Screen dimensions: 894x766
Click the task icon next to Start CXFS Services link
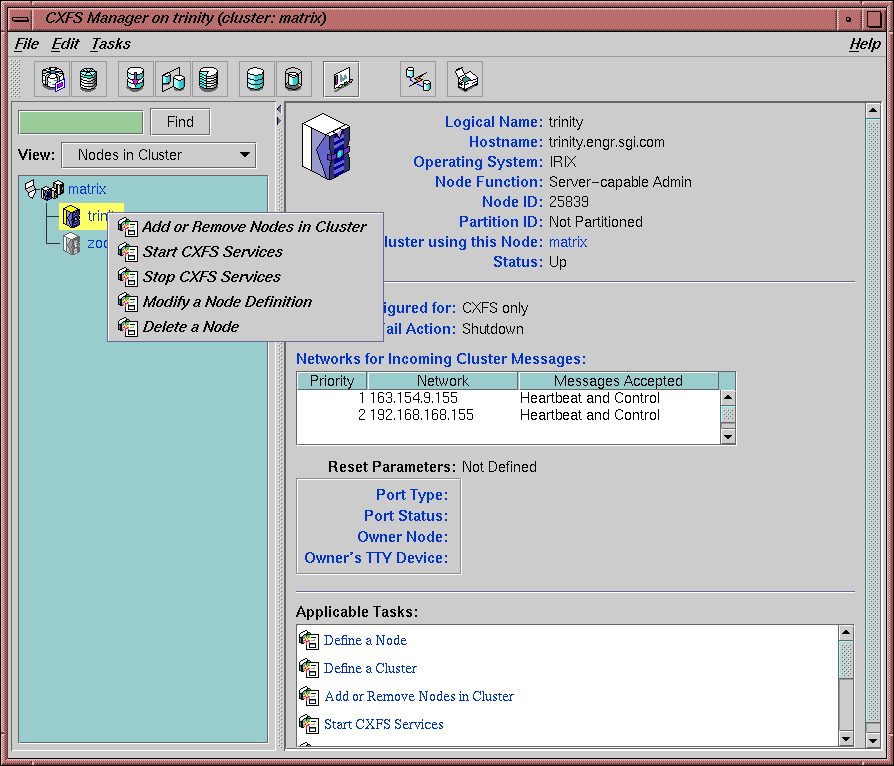(x=309, y=724)
